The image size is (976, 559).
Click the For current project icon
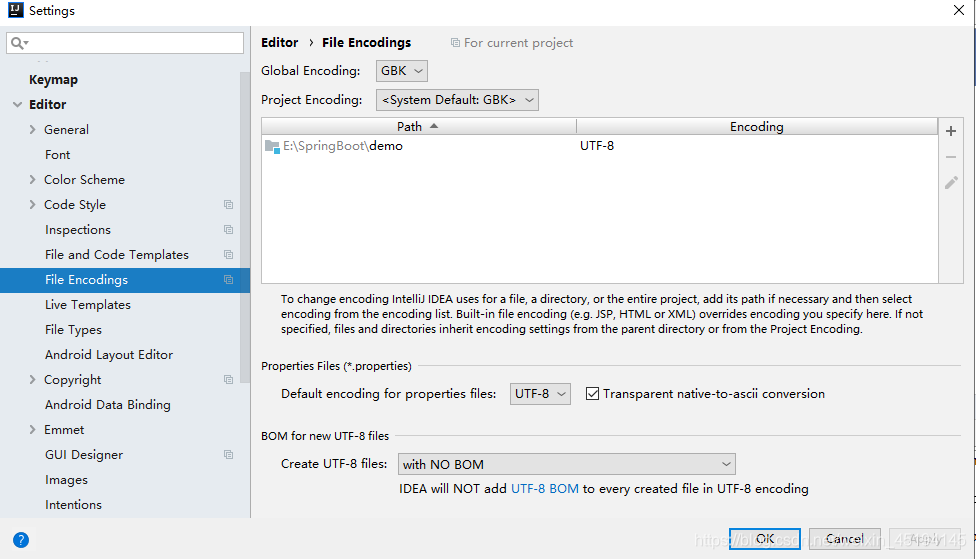click(x=455, y=43)
